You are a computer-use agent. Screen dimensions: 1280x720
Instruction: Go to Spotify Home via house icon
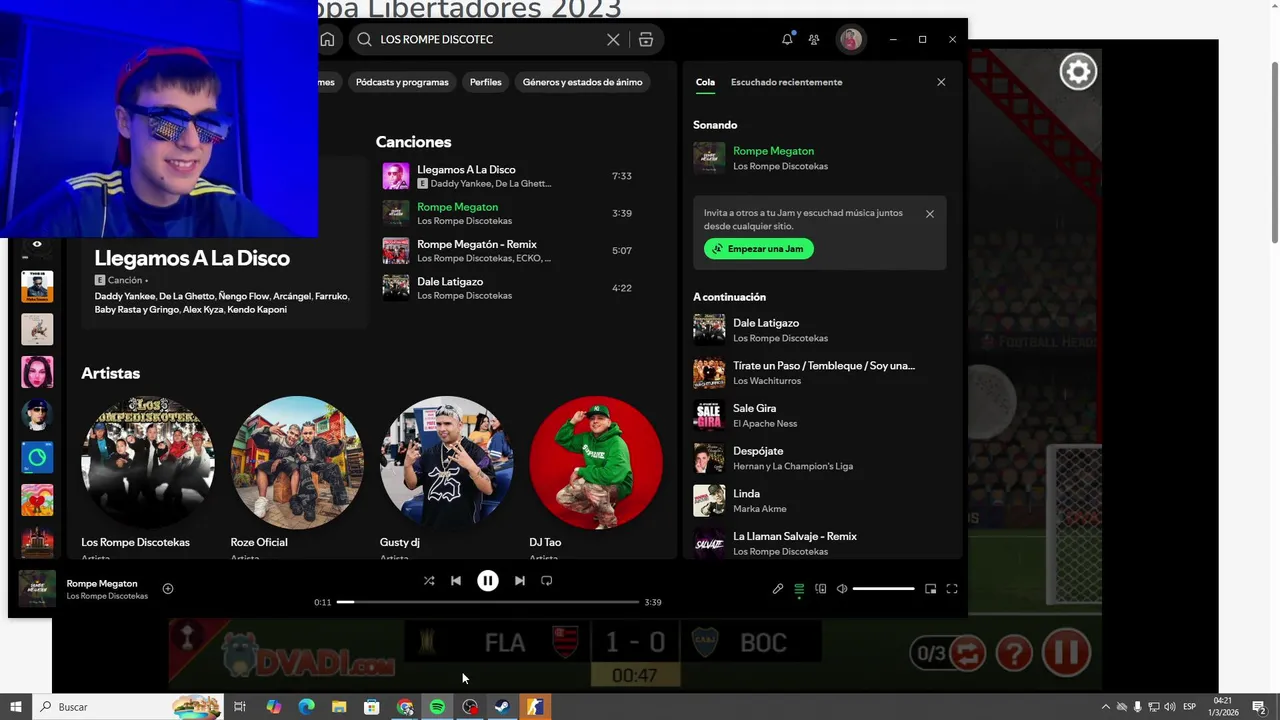click(x=327, y=39)
